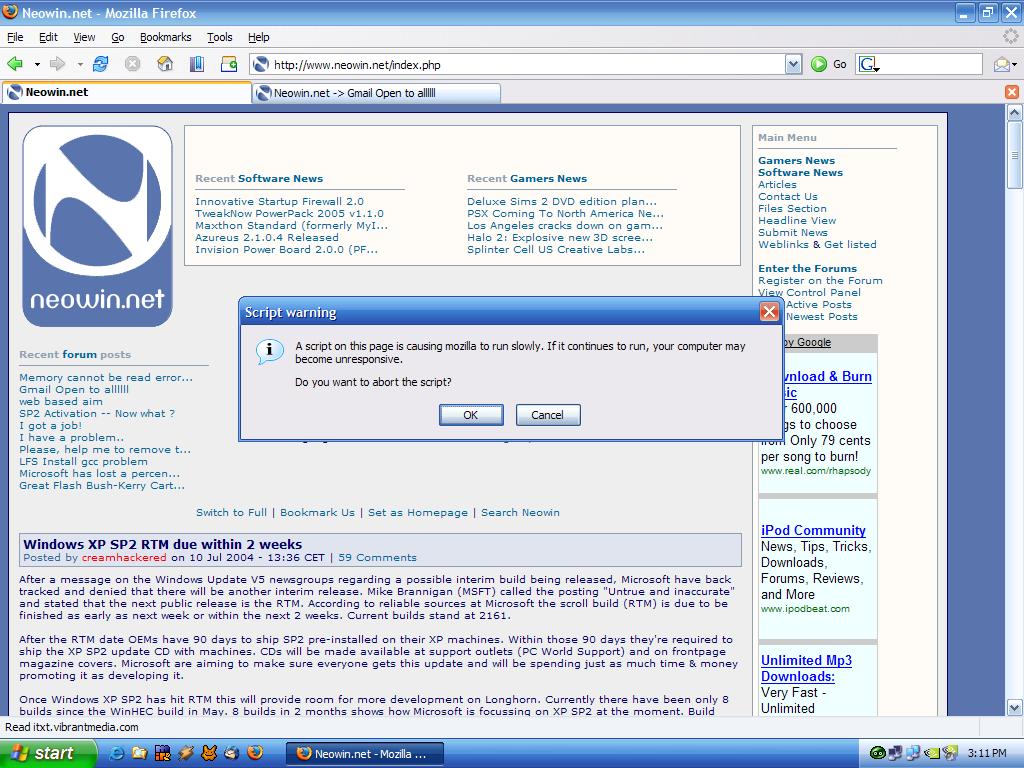
Task: Go to the Home page icon
Action: click(165, 64)
